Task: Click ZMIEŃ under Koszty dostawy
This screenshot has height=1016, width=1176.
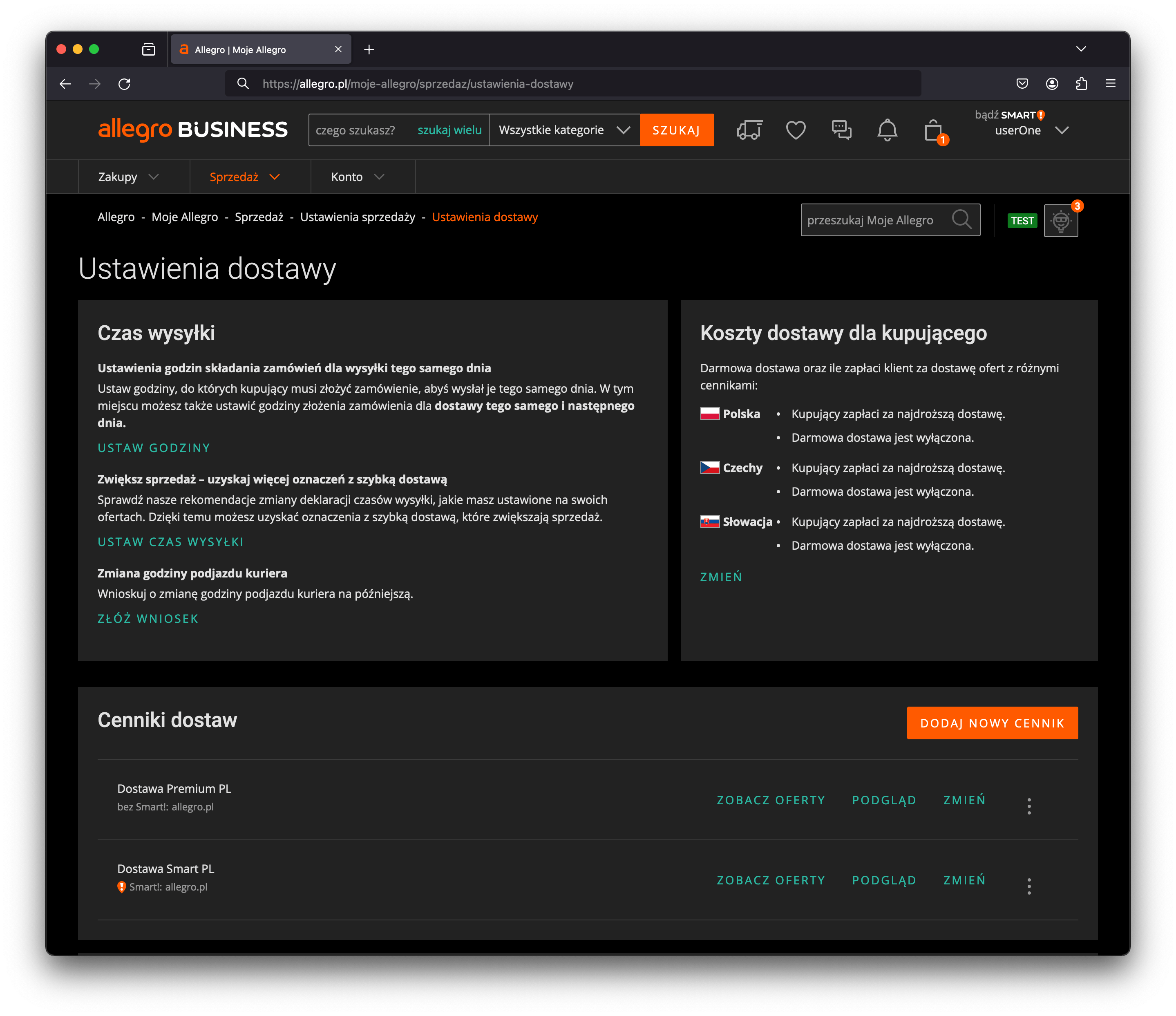Action: coord(721,577)
